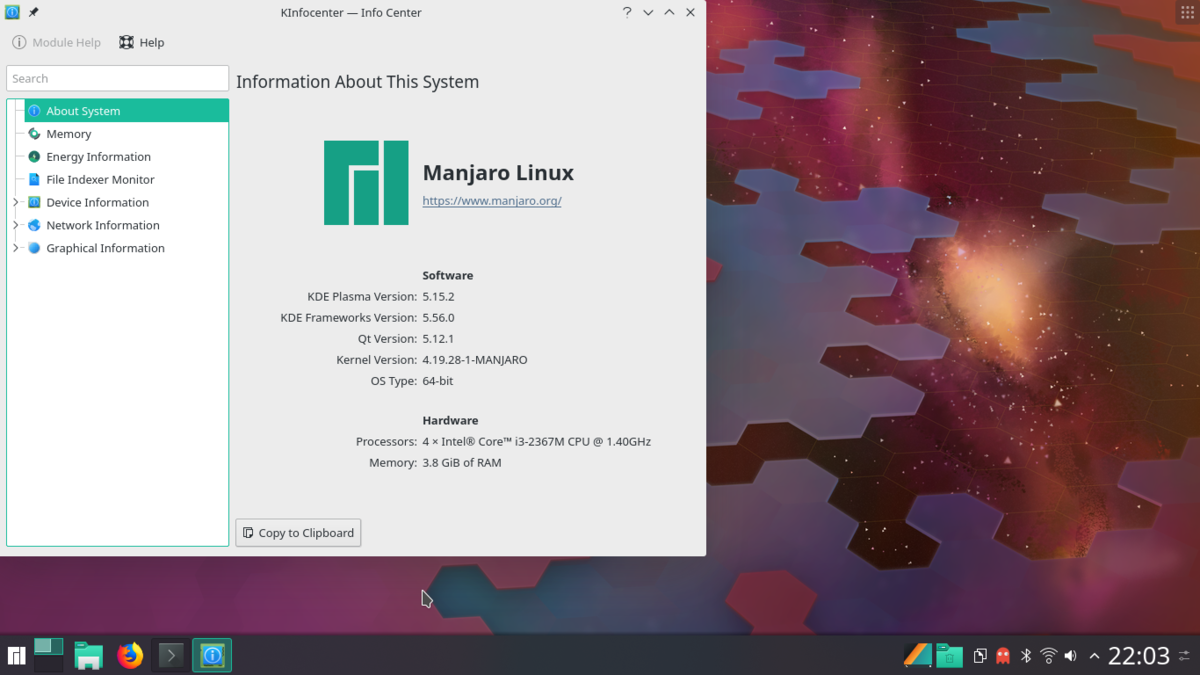Open Bluetooth settings from the tray
Image resolution: width=1200 pixels, height=675 pixels.
click(x=1026, y=656)
